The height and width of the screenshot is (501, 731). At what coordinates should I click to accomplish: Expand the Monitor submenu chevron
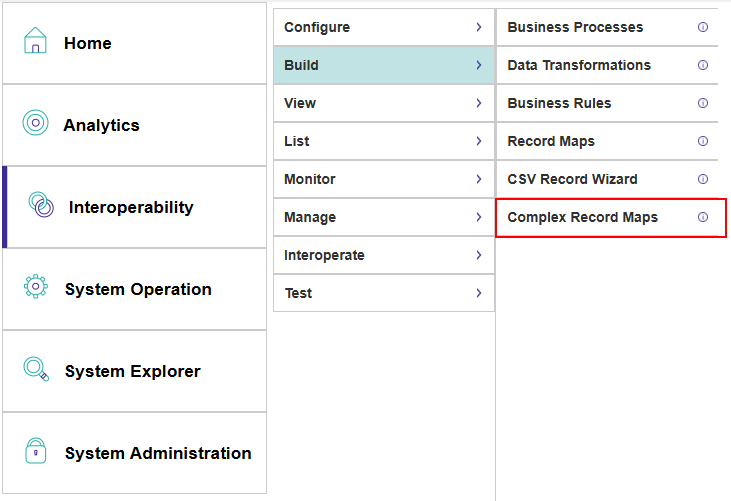(480, 179)
